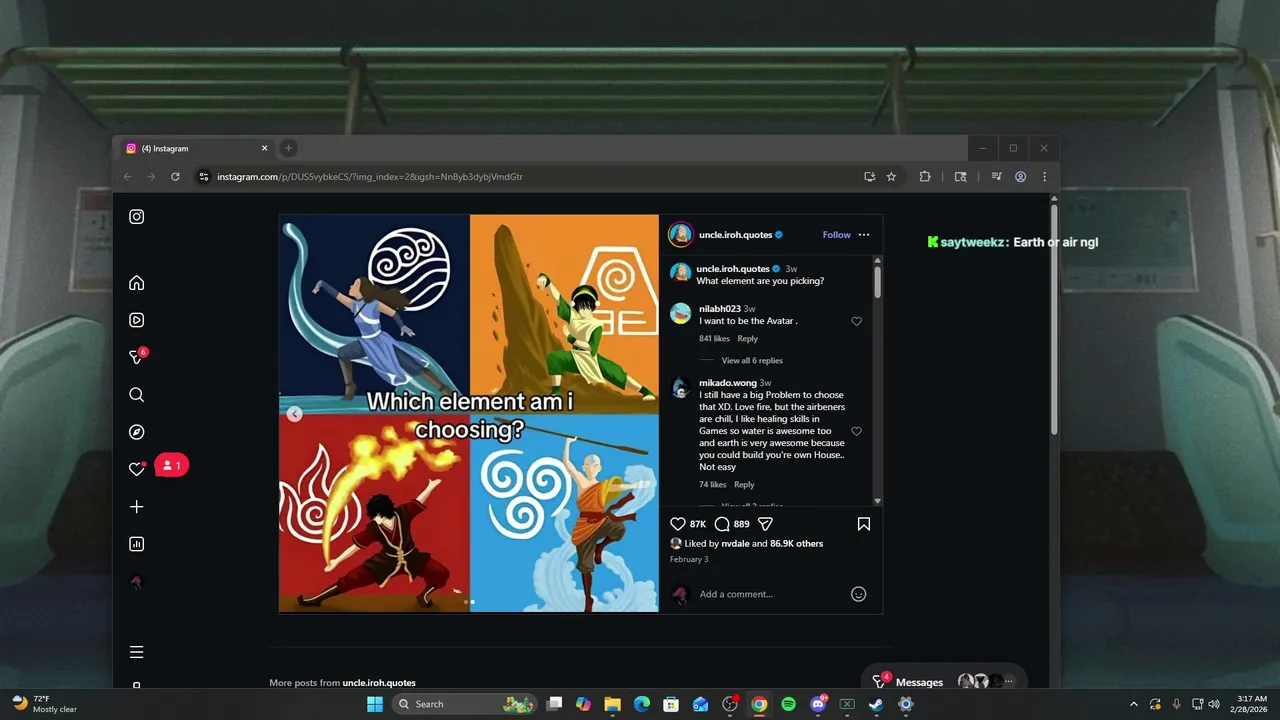Reply to nilabh023's comment
This screenshot has width=1280, height=720.
[747, 339]
